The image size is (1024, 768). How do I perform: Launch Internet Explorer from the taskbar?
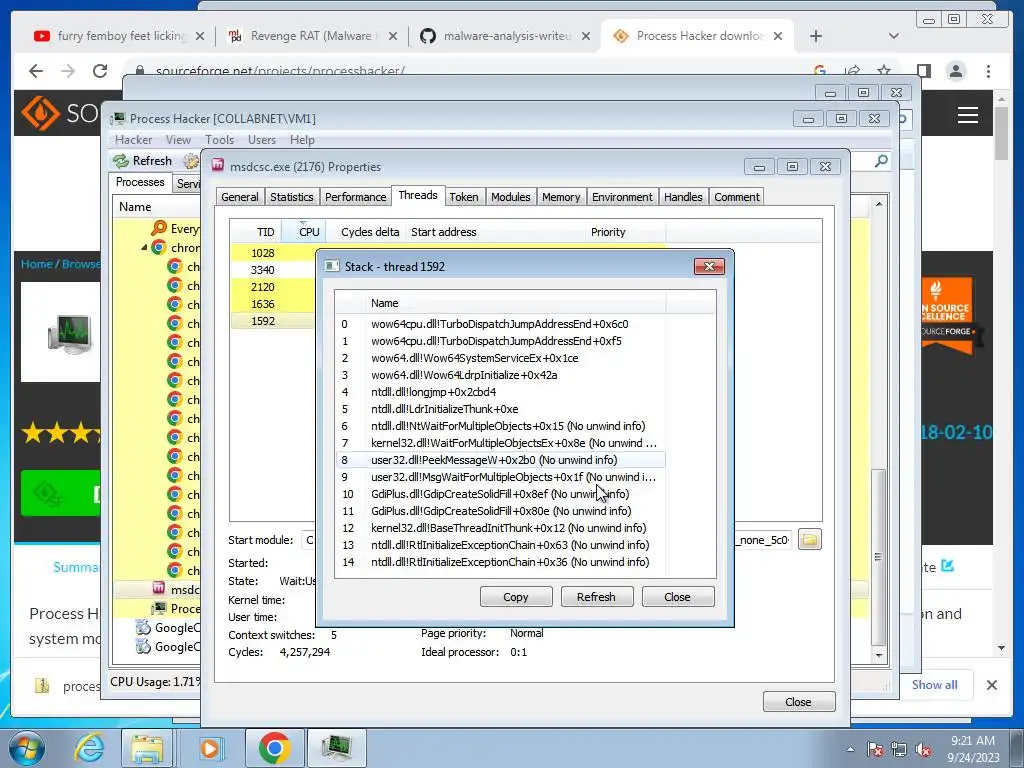click(x=89, y=748)
